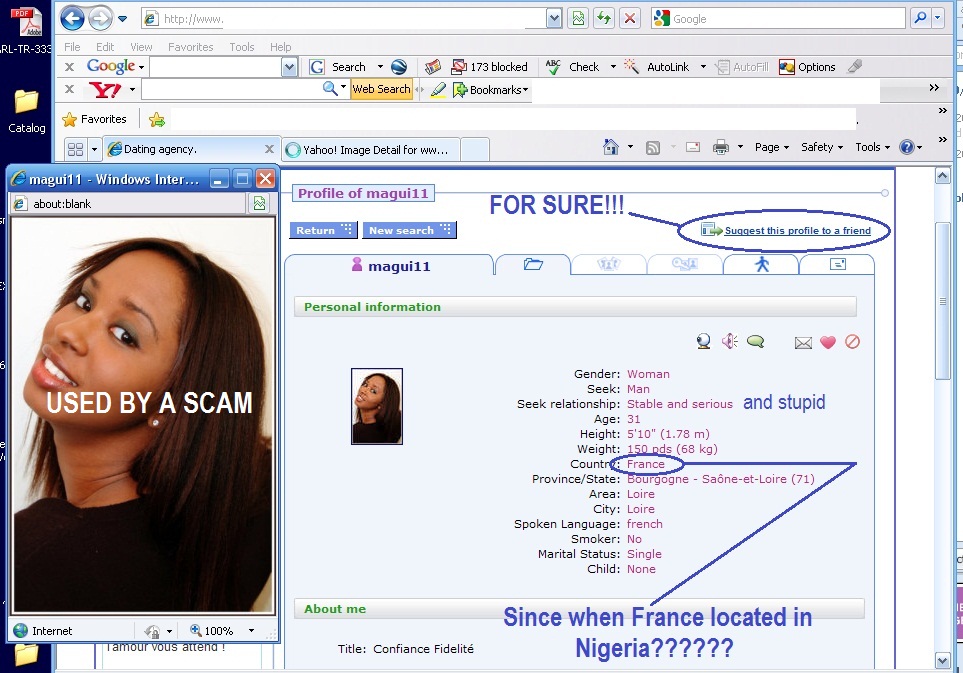Open the recent pages dropdown arrow

[122, 19]
